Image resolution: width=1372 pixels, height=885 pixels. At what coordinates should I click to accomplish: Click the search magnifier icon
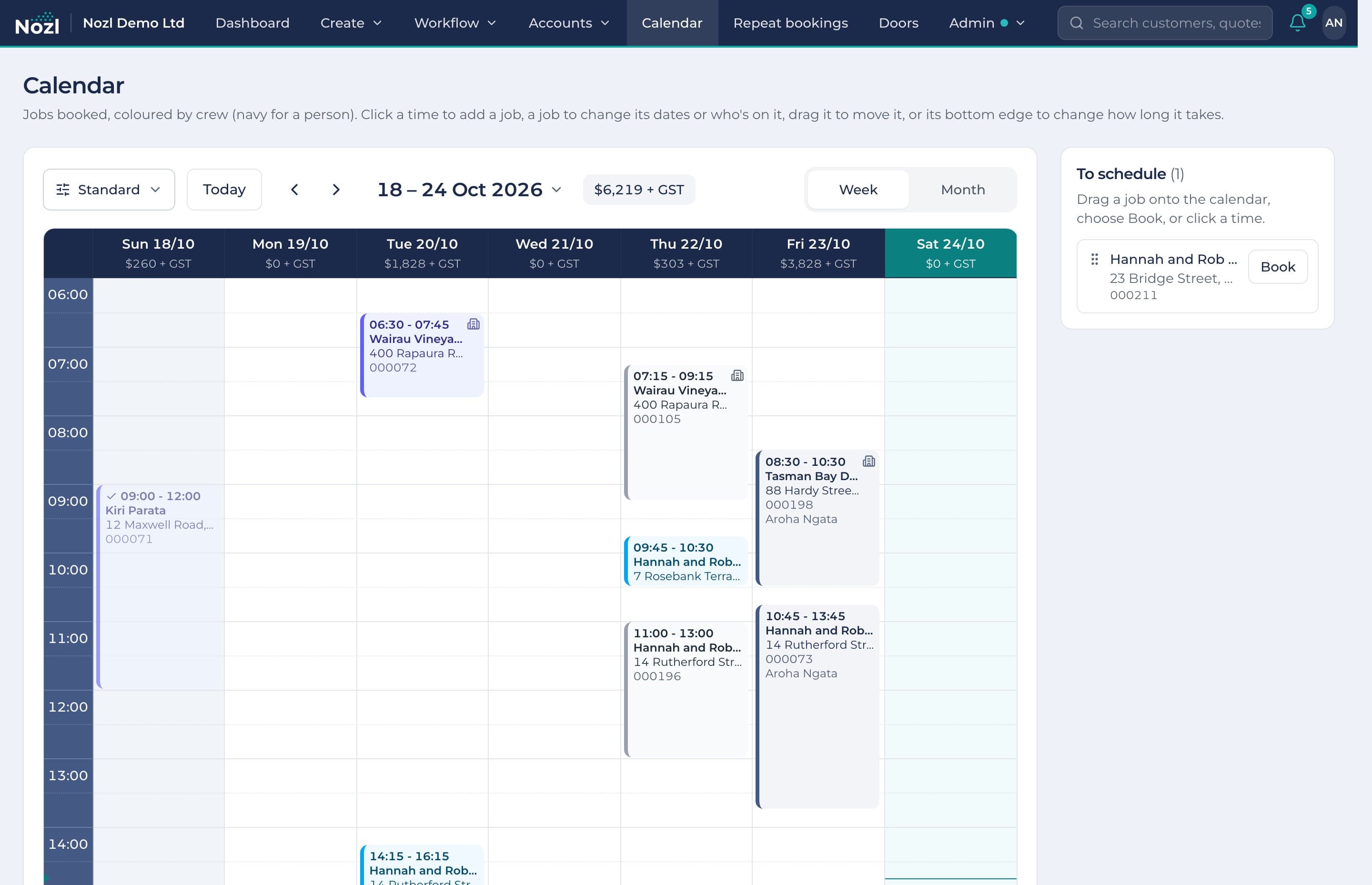(x=1077, y=23)
